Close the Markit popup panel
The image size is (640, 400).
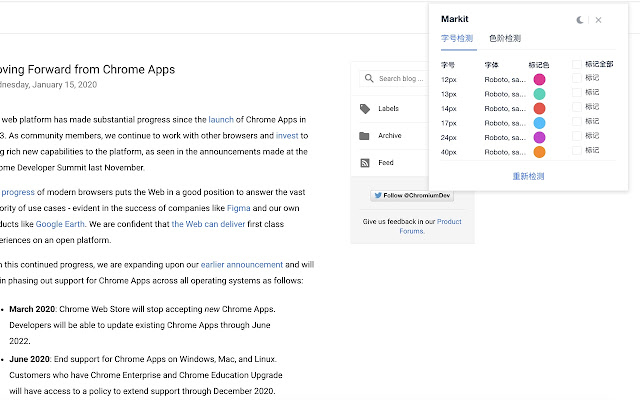[x=598, y=19]
